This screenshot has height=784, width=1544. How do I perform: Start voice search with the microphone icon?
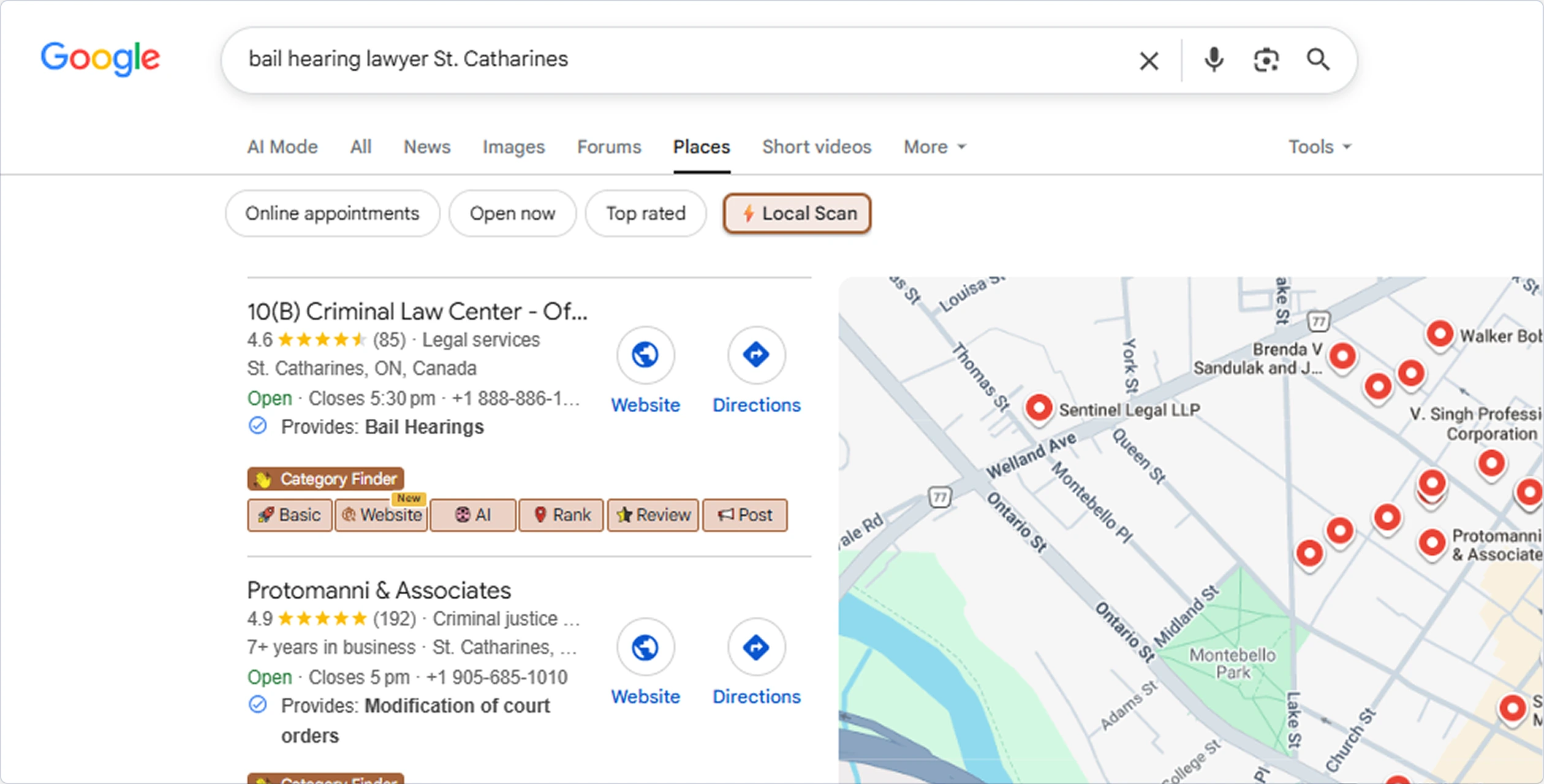(x=1214, y=60)
